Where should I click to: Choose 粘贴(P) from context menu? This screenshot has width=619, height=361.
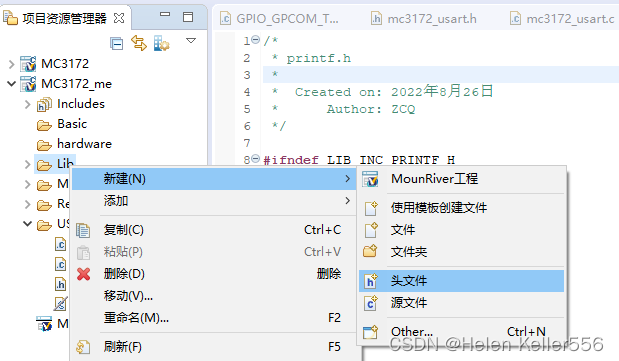[x=214, y=252]
